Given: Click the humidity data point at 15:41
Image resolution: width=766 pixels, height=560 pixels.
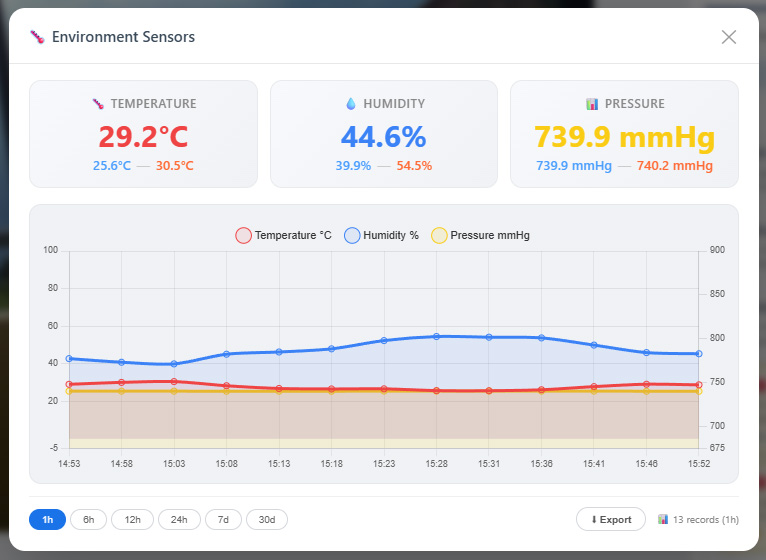Looking at the screenshot, I should coord(594,345).
